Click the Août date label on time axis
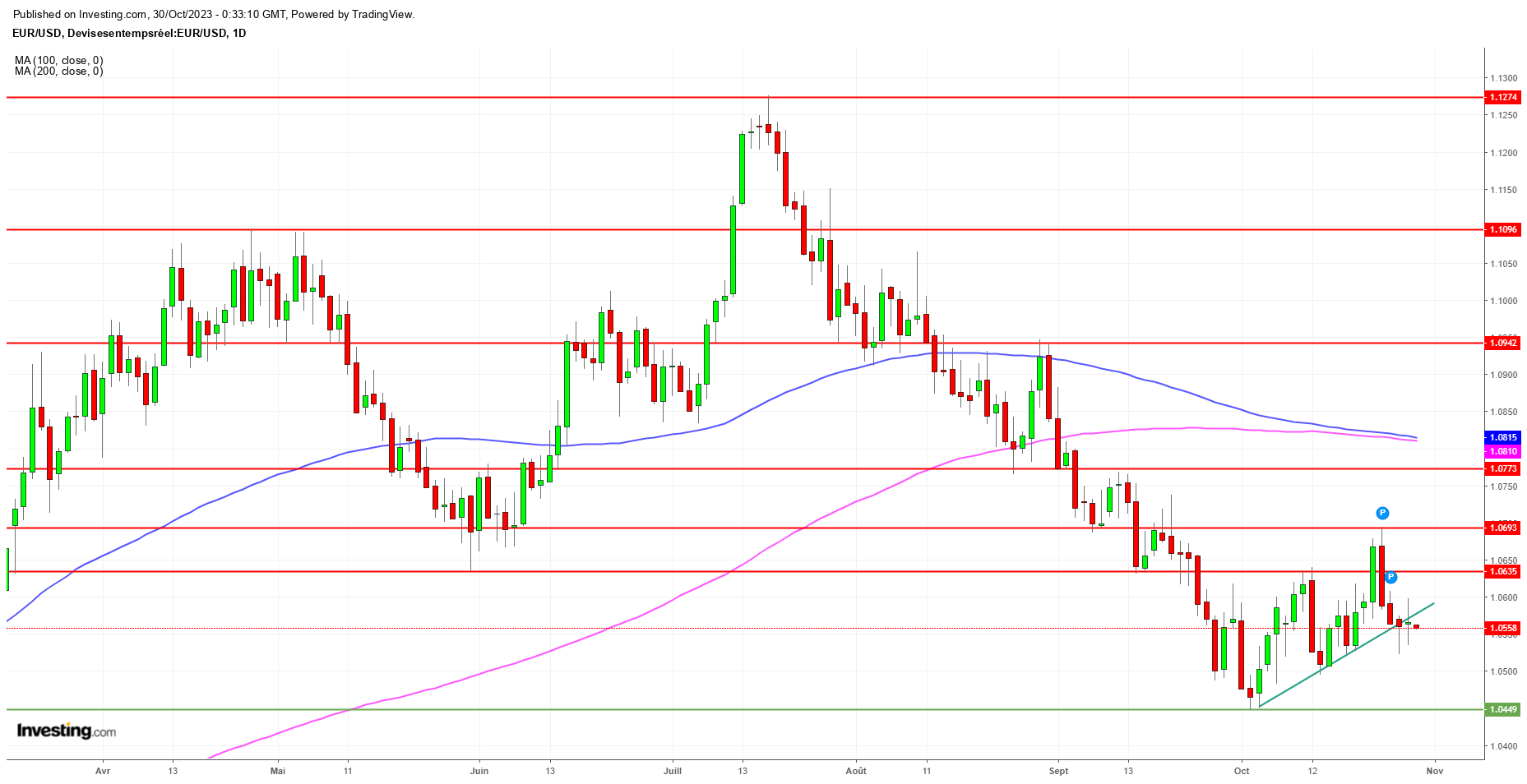 coord(856,771)
